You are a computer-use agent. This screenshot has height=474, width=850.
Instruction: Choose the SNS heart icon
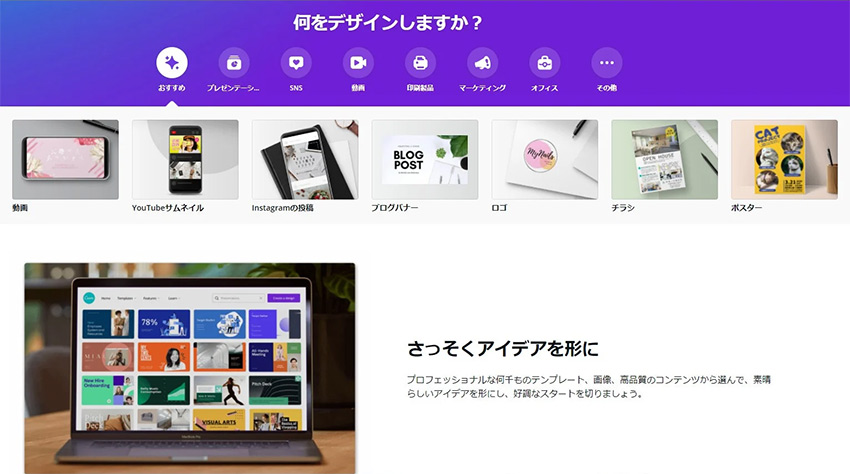pos(296,63)
